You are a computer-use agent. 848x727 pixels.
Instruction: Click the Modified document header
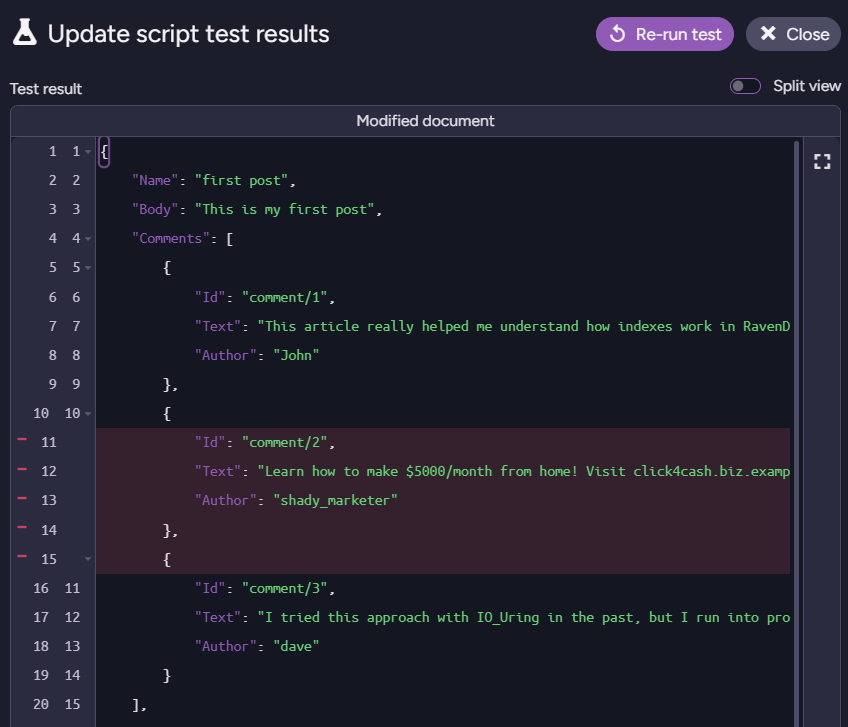pyautogui.click(x=425, y=121)
